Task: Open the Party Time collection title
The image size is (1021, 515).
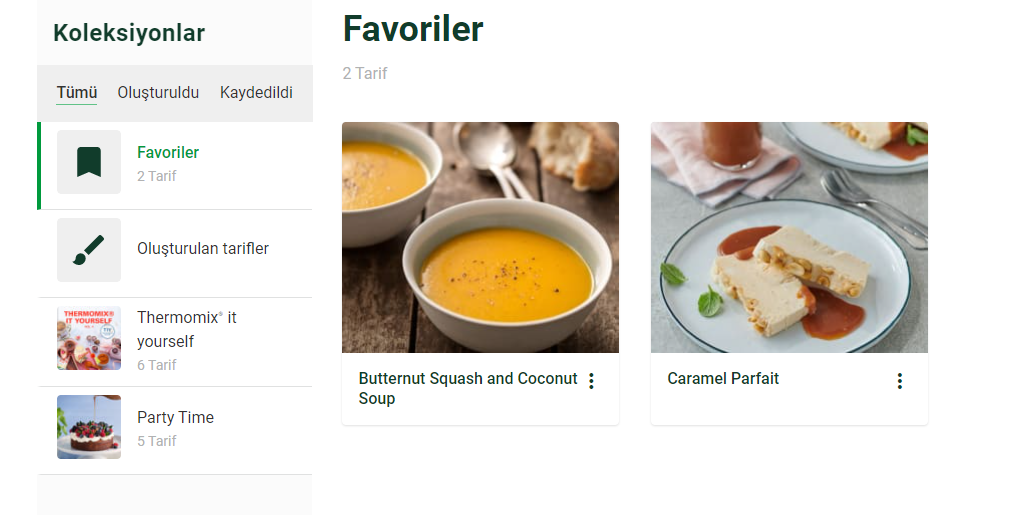Action: coord(175,418)
